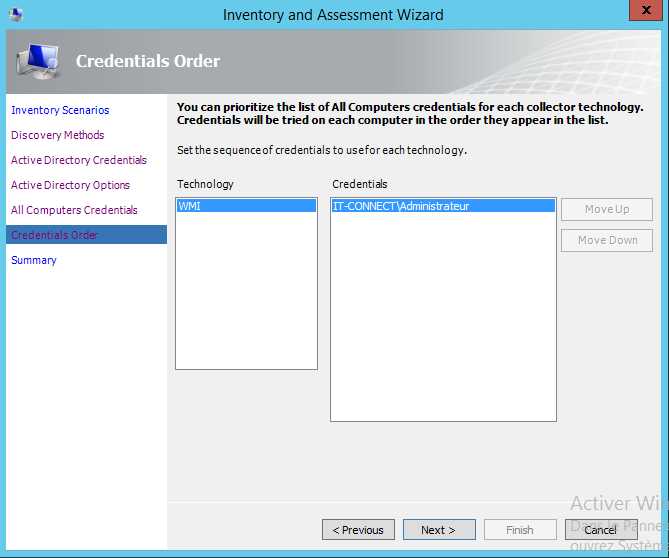Go to the Summary step
The width and height of the screenshot is (669, 558).
[34, 260]
